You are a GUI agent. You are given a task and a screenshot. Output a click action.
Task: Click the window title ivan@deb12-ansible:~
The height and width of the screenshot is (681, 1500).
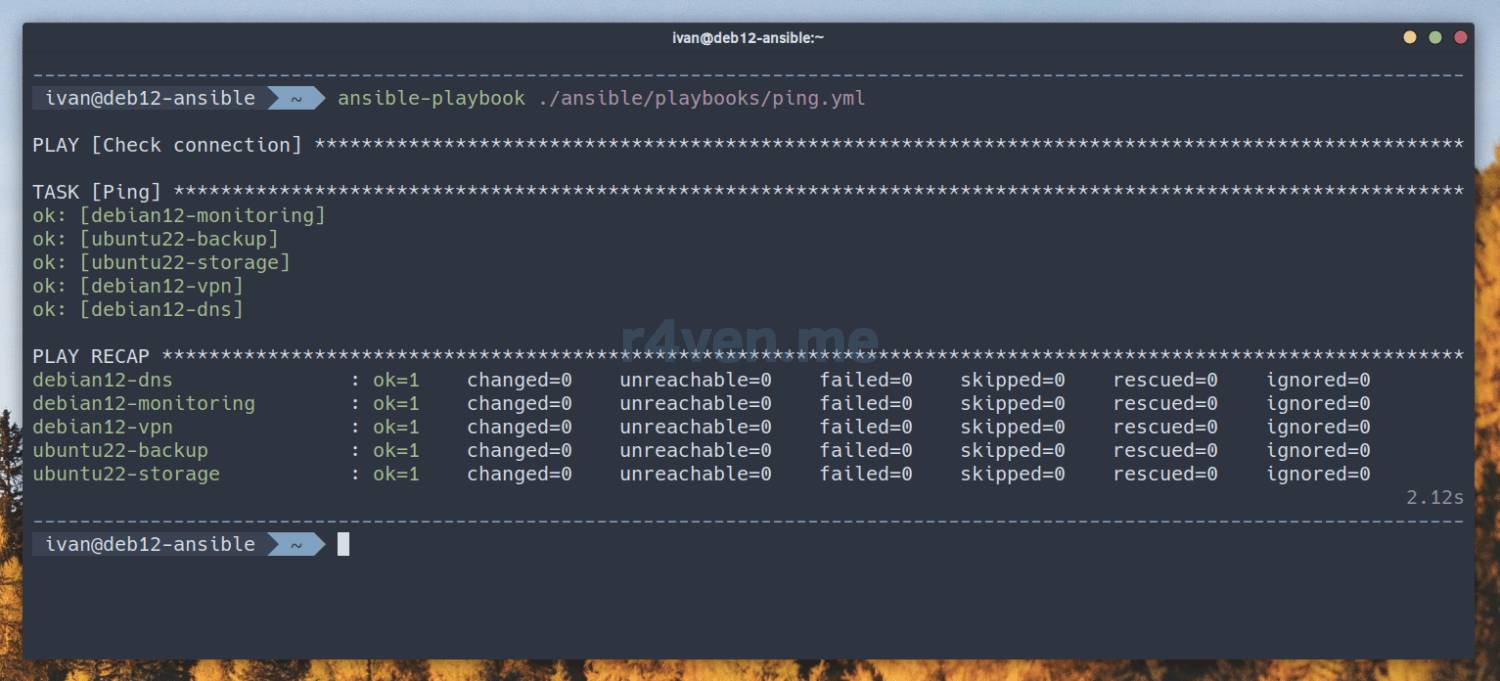[748, 38]
